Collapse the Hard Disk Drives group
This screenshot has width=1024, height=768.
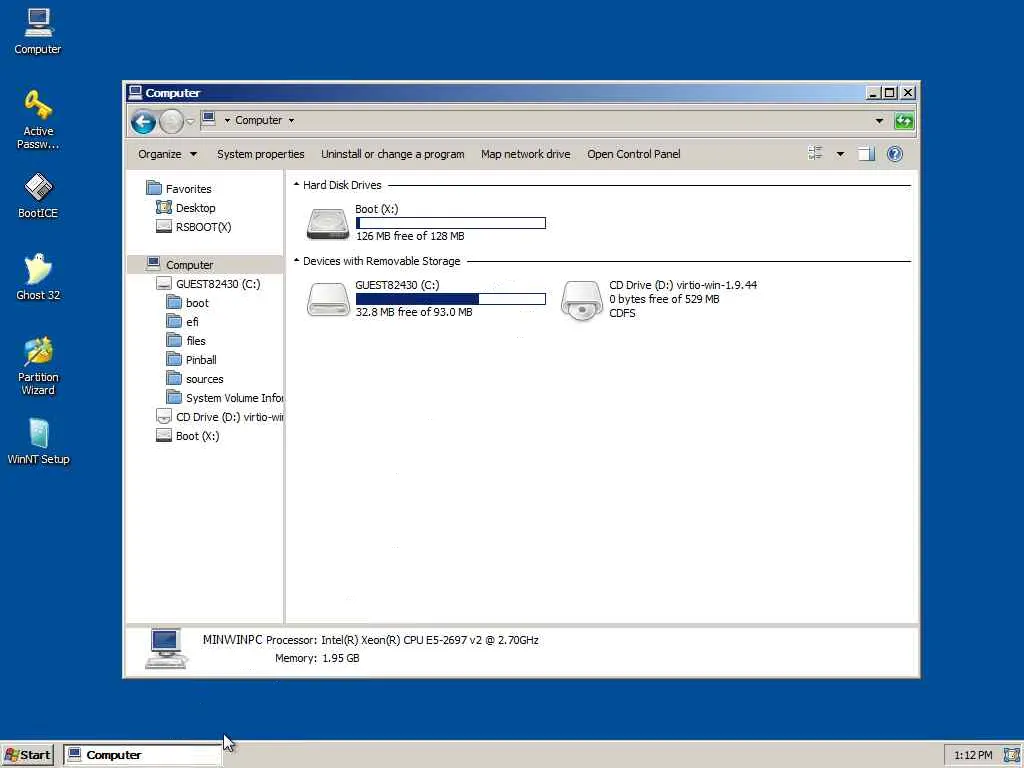pyautogui.click(x=296, y=185)
